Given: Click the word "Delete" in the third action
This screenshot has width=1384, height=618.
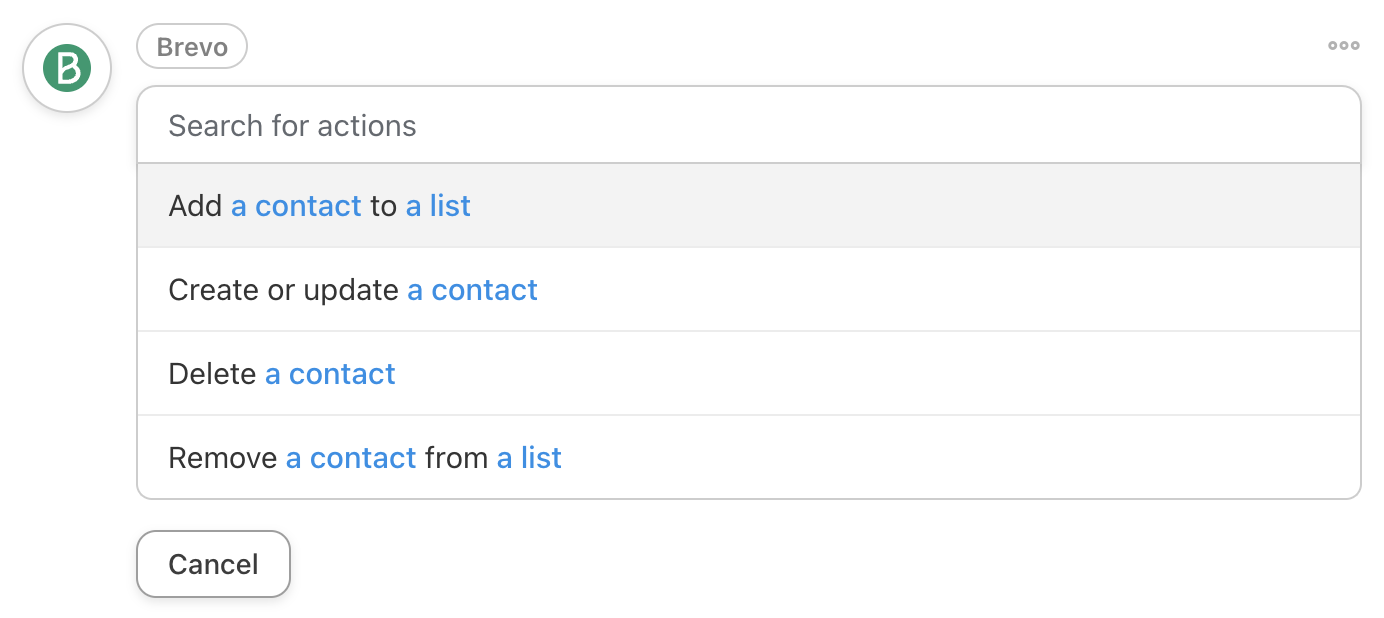Looking at the screenshot, I should coord(212,374).
